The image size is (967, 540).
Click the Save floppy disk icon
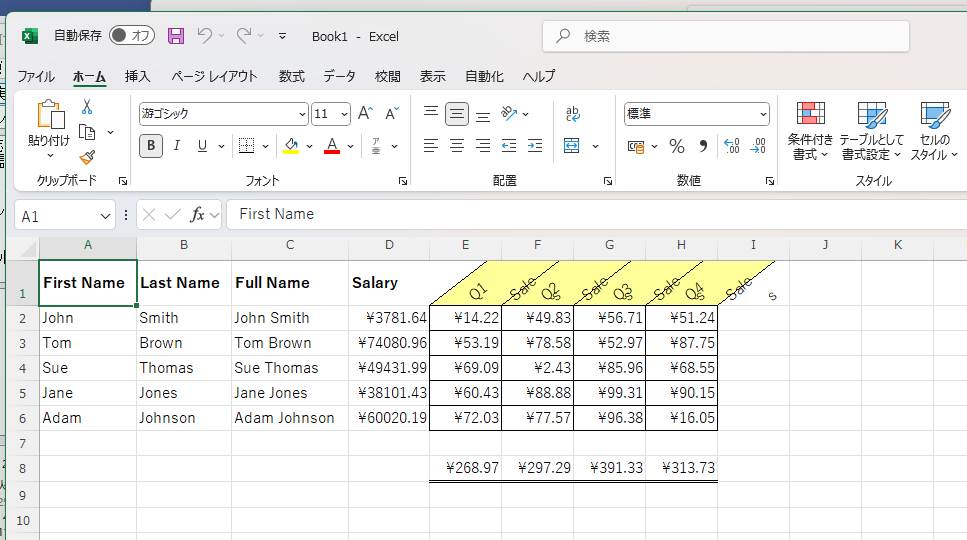[x=176, y=36]
